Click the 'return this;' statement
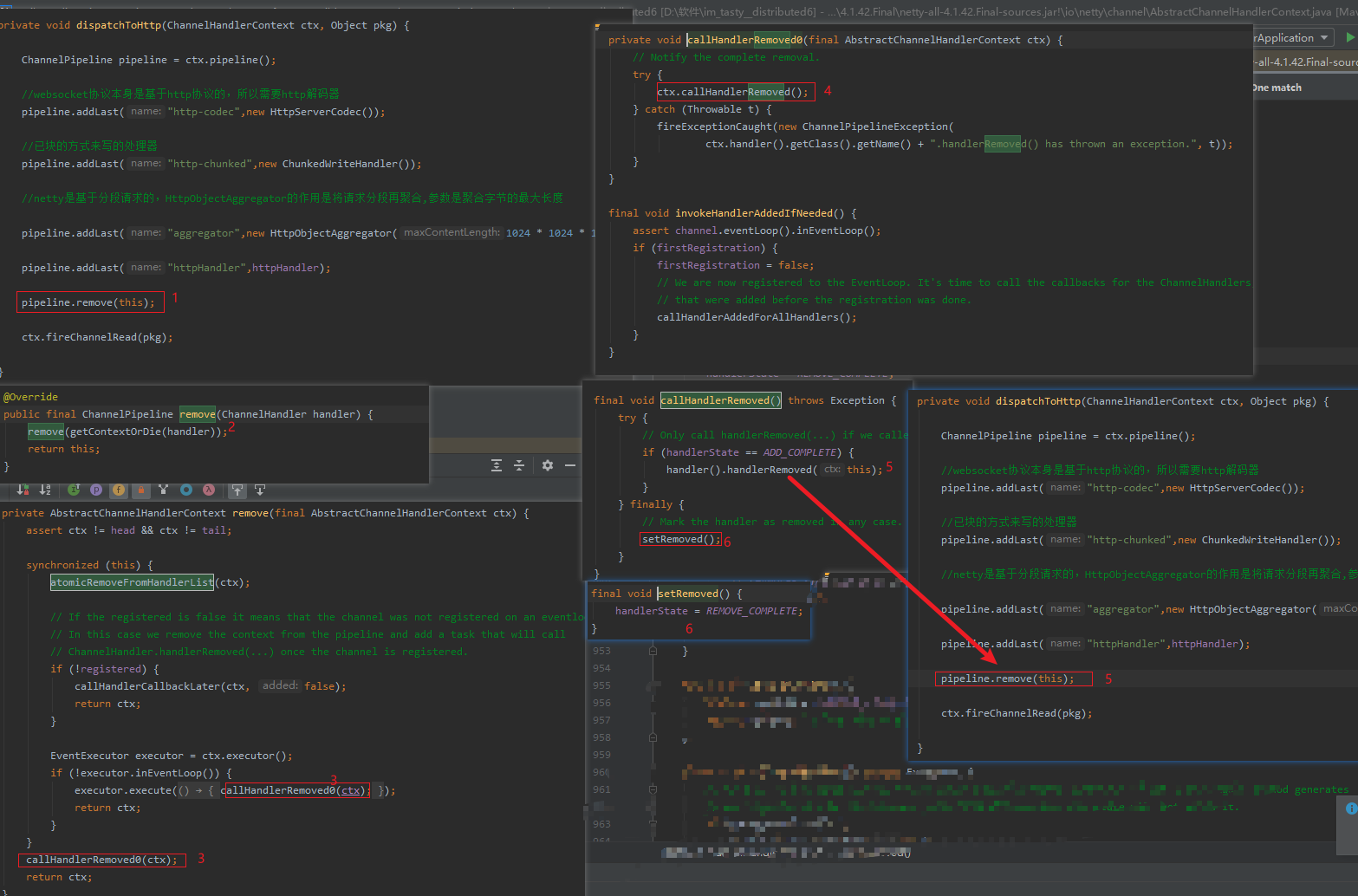The width and height of the screenshot is (1358, 896). pos(64,449)
